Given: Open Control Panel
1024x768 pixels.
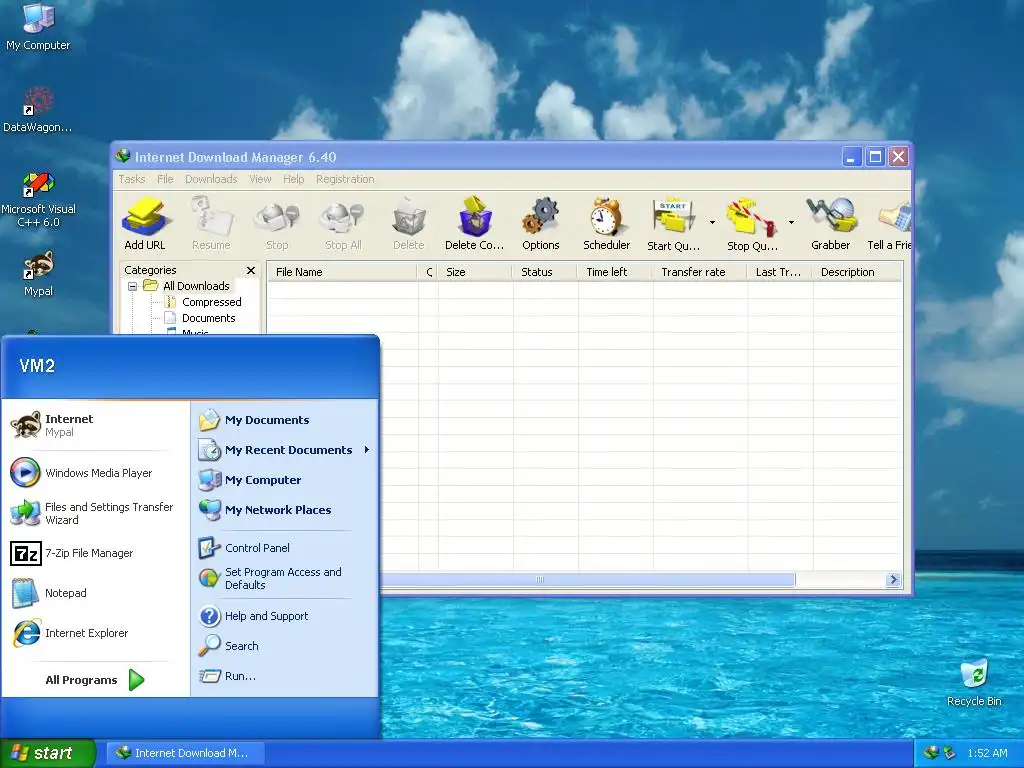Looking at the screenshot, I should click(284, 548).
